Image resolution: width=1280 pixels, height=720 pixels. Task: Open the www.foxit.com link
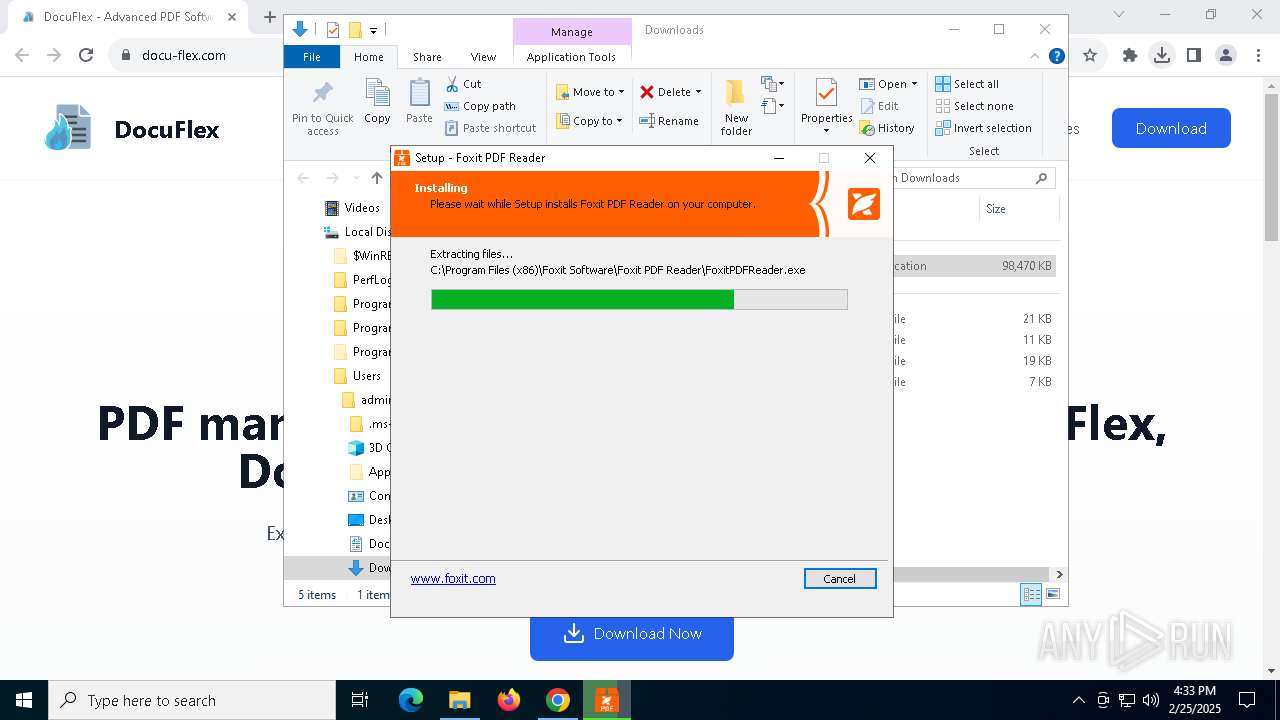point(453,578)
